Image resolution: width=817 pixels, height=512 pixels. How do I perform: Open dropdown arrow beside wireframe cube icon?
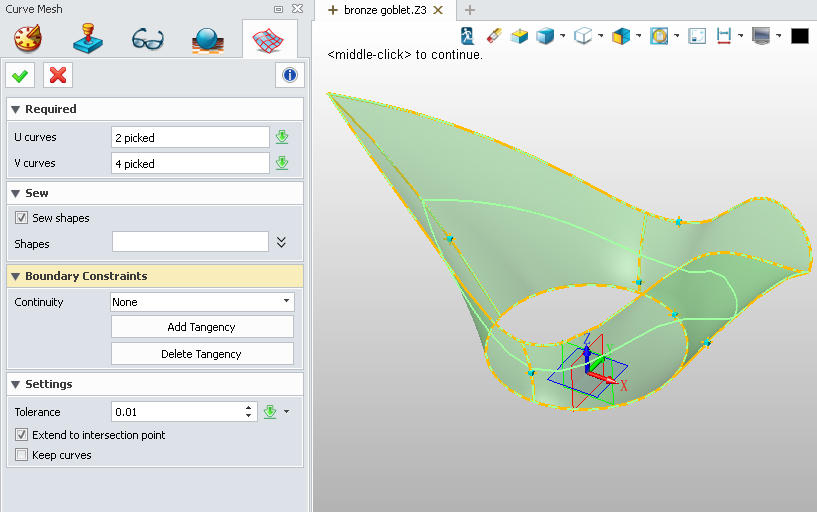[601, 36]
